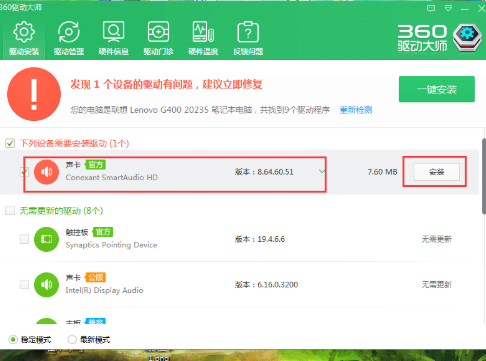The height and width of the screenshot is (361, 486).
Task: Click 无需更新 text for Synaptics Pointing Device
Action: click(x=437, y=239)
